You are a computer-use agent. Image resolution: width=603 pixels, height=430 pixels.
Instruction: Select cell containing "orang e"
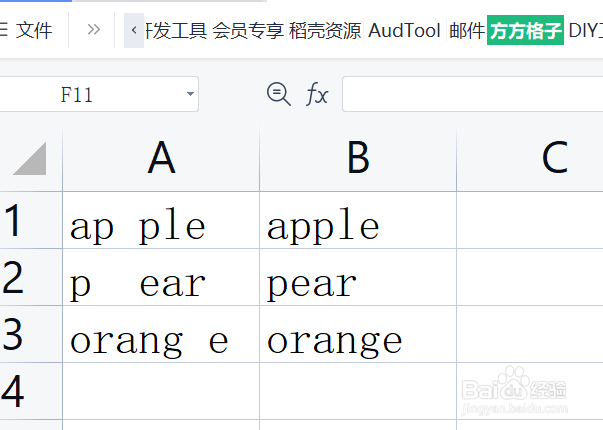[x=161, y=334]
